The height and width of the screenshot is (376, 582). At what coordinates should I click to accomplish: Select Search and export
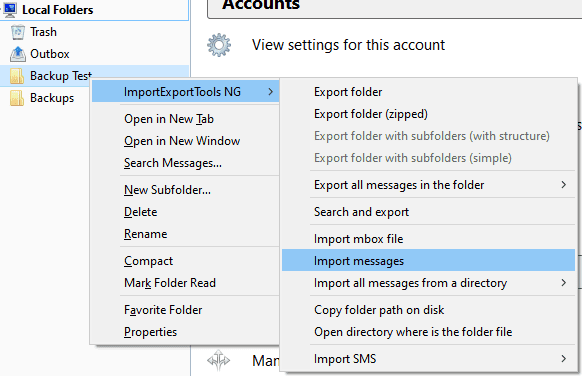point(428,212)
